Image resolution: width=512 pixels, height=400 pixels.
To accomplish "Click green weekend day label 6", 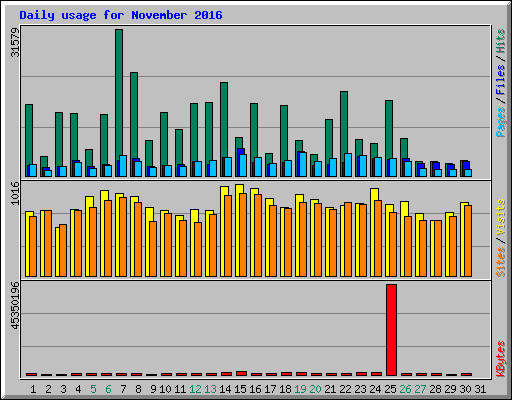I will pyautogui.click(x=108, y=389).
